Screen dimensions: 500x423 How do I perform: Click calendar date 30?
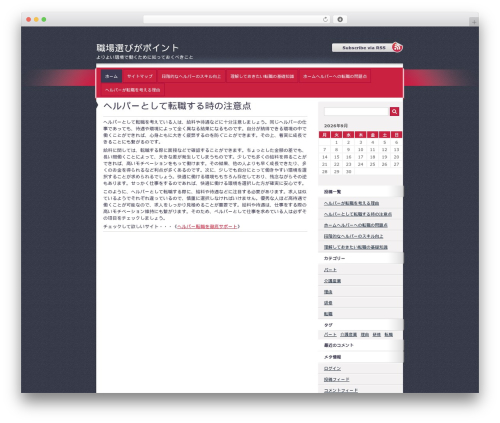pos(349,172)
